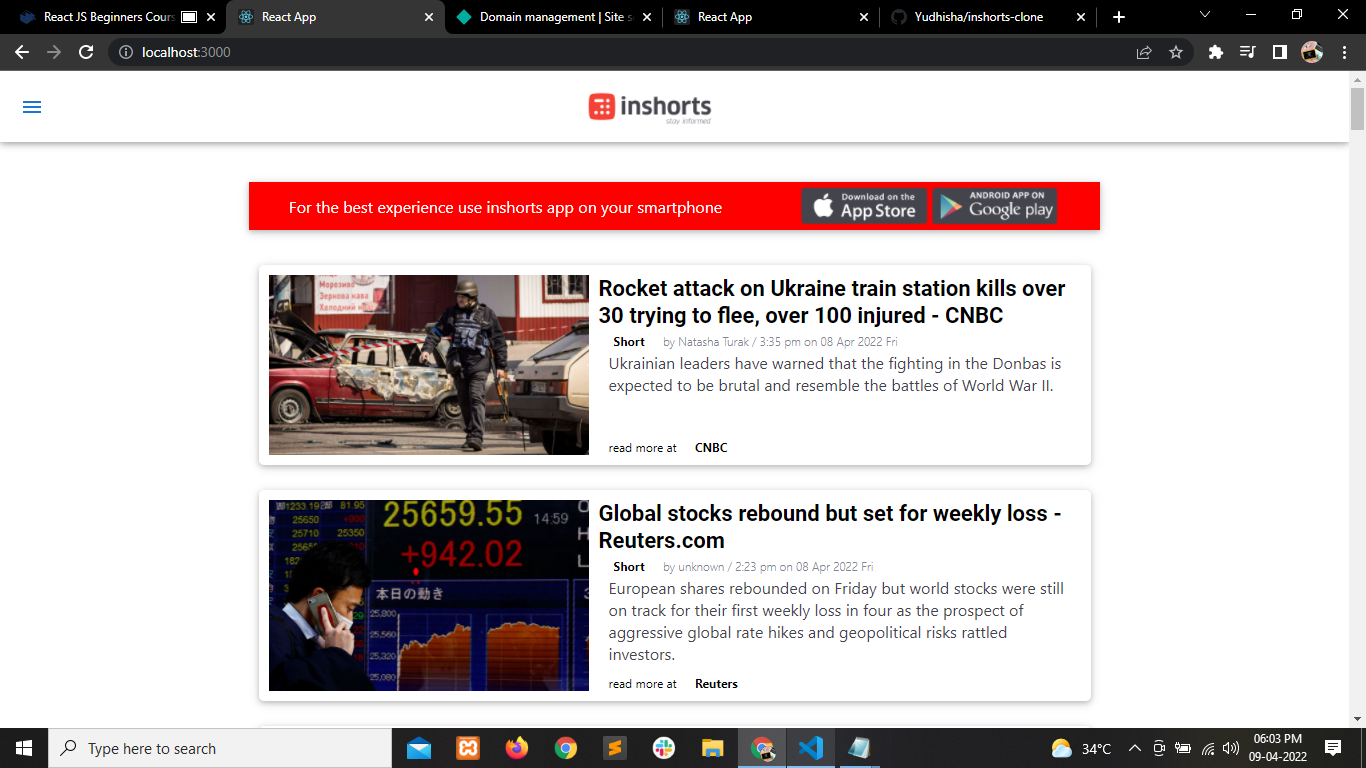
Task: Open the Reuters read more link
Action: pyautogui.click(x=717, y=683)
